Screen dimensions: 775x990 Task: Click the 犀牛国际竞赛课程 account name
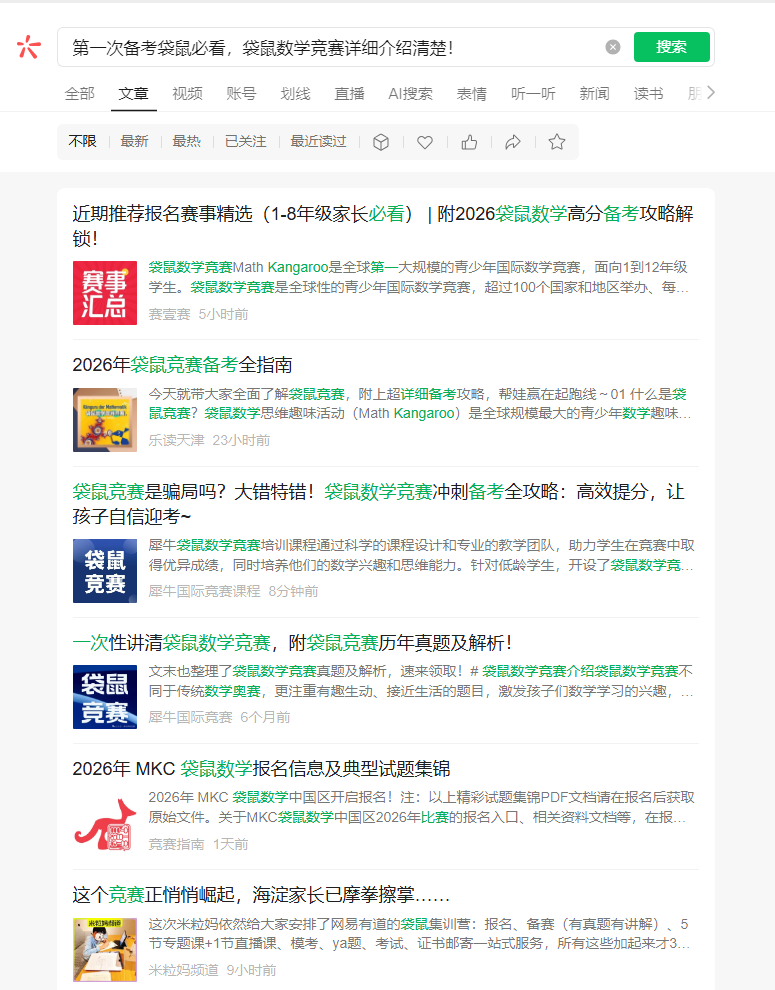pos(204,592)
